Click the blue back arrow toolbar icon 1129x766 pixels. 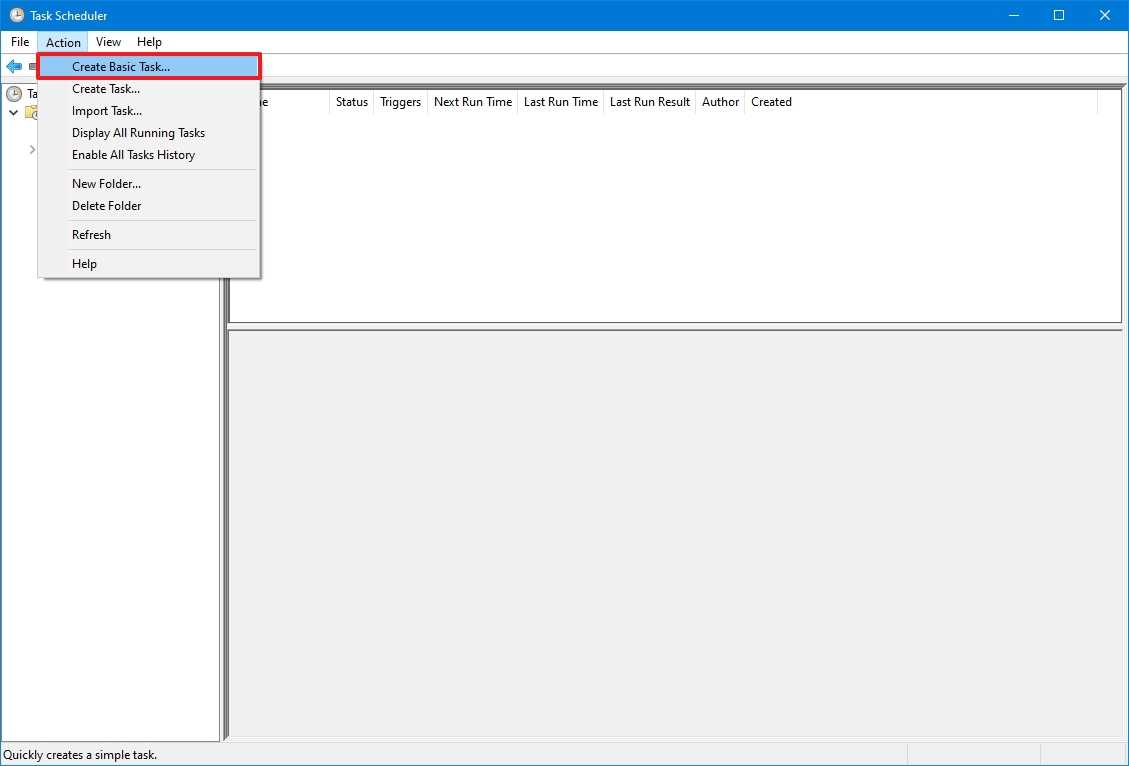pos(14,66)
